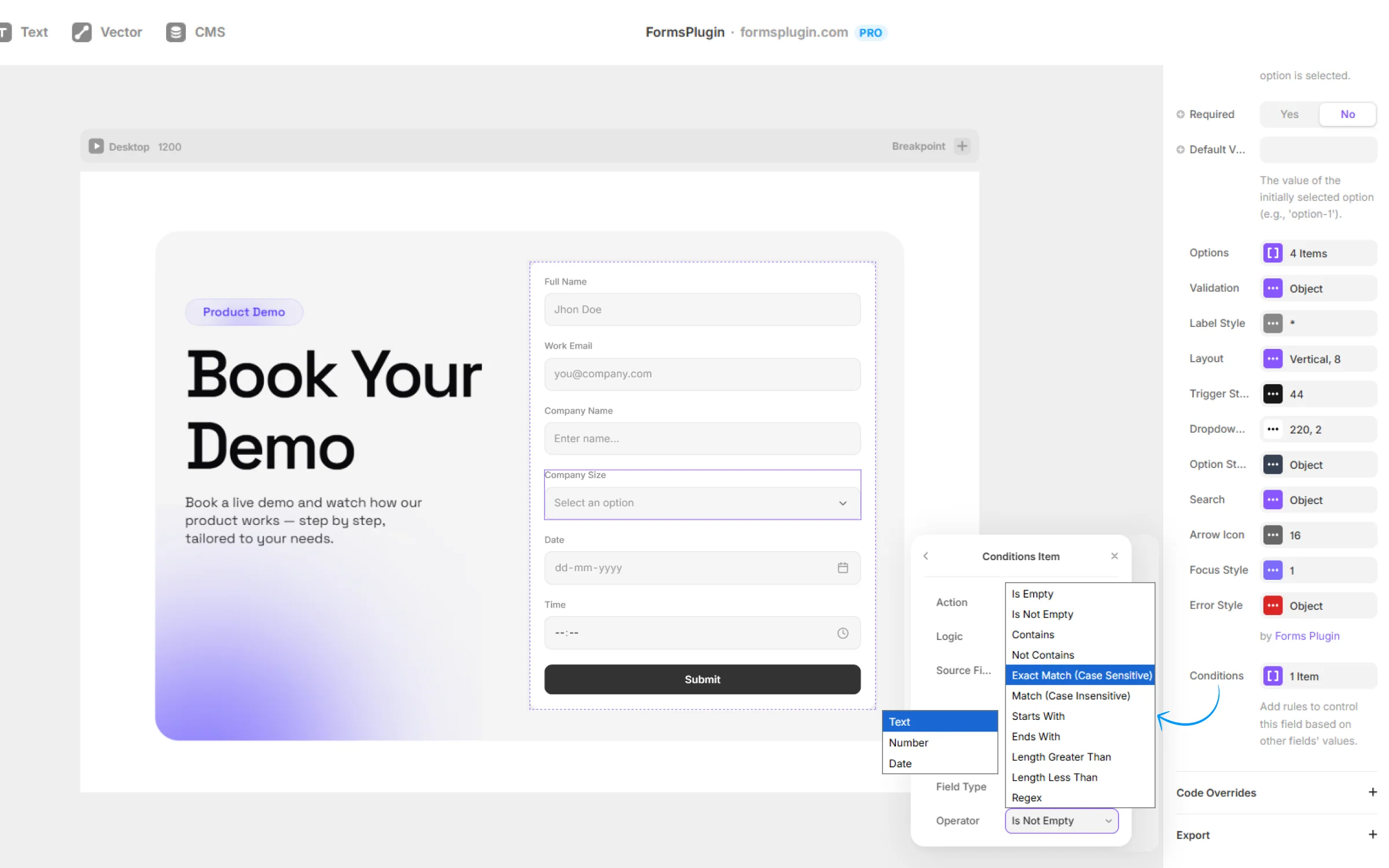Click the Full Name input field

pos(701,310)
